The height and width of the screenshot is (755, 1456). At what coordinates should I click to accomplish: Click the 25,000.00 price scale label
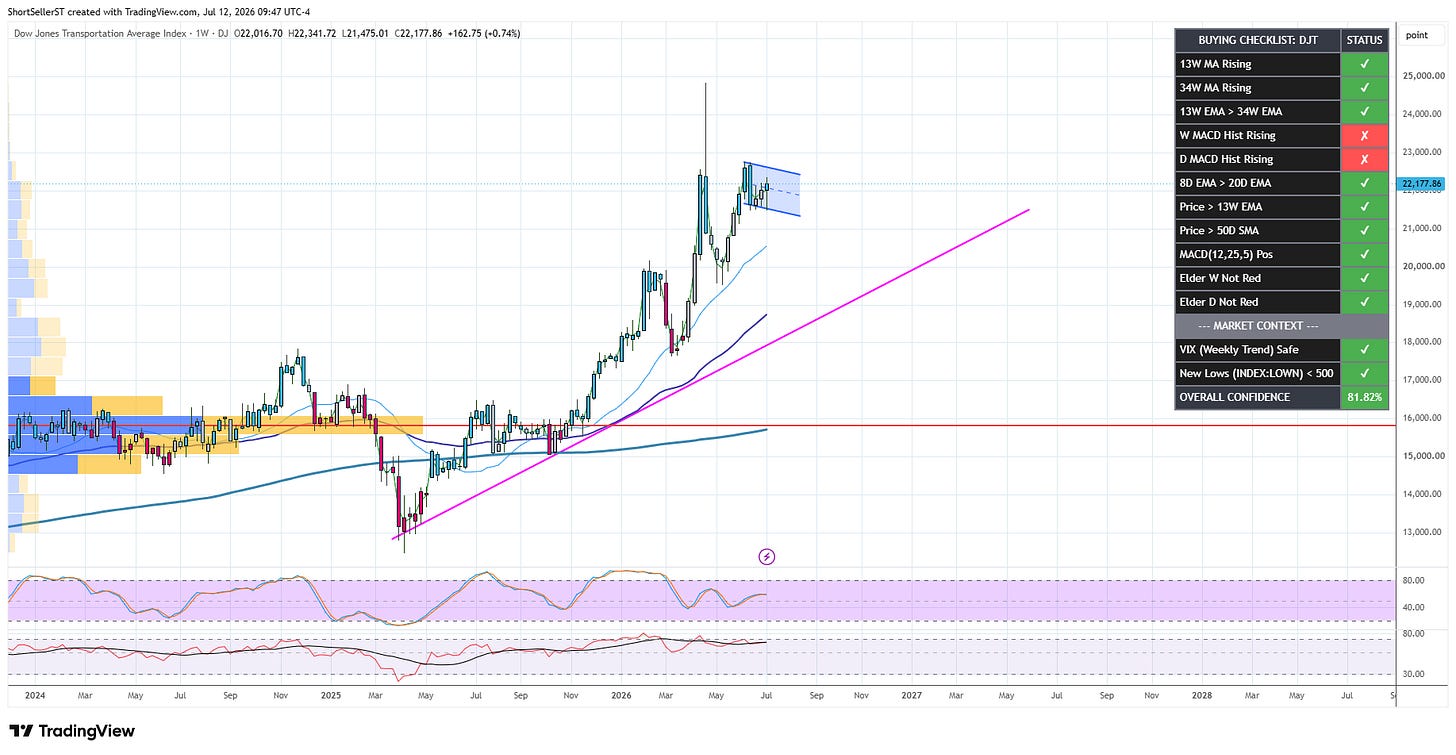(1422, 76)
